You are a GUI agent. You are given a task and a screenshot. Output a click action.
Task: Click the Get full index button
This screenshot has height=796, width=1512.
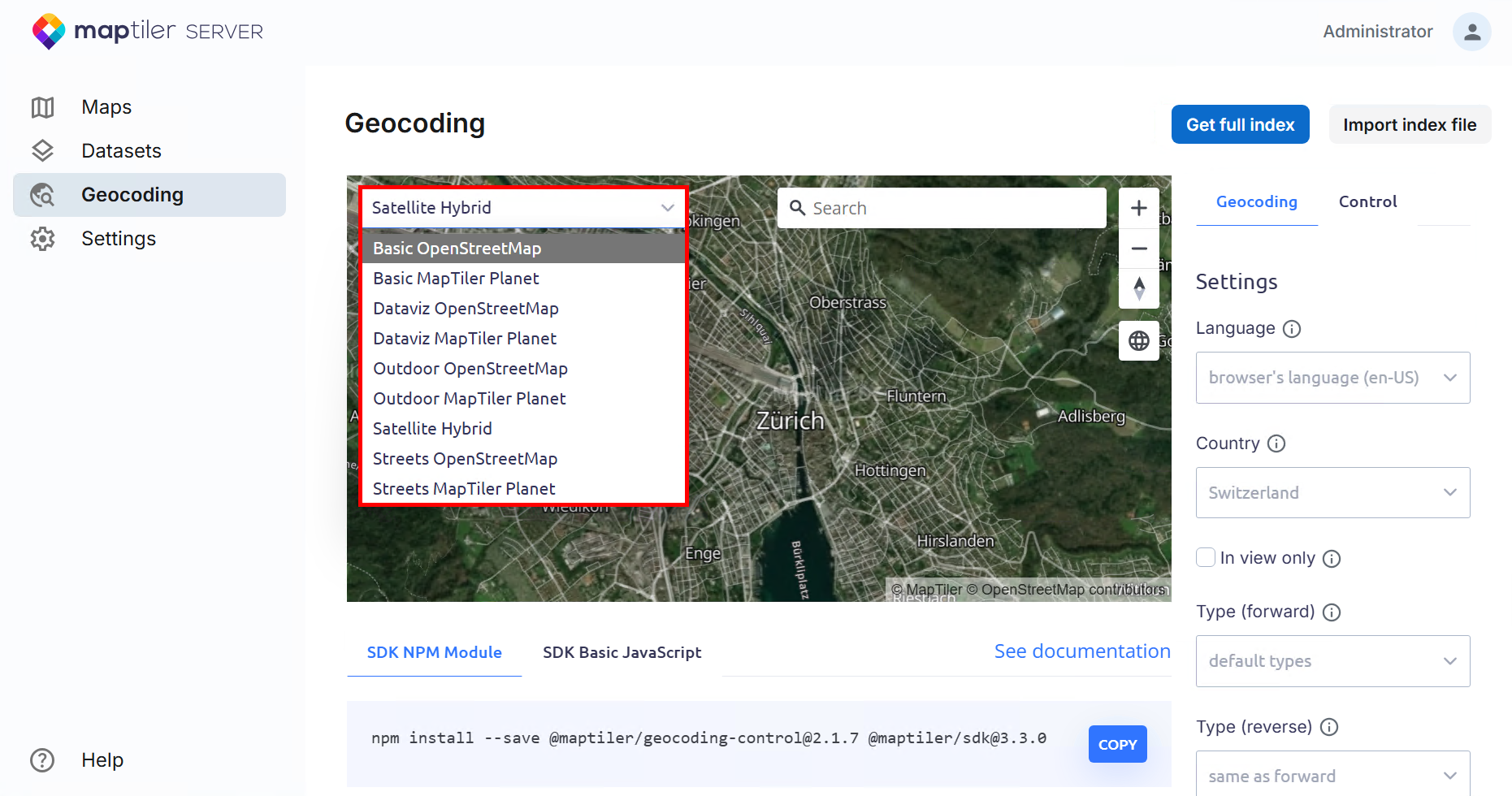click(x=1240, y=125)
